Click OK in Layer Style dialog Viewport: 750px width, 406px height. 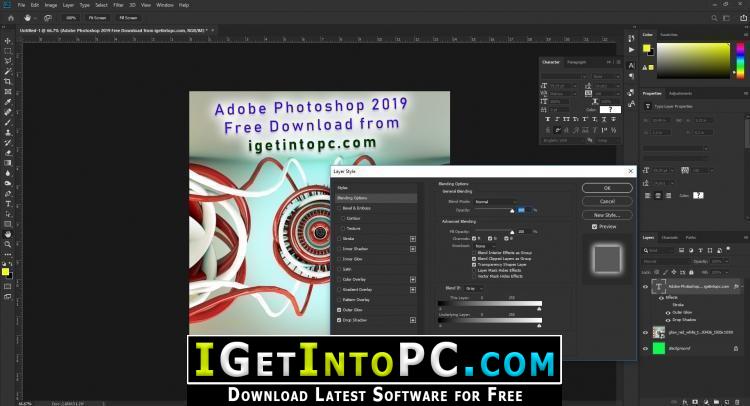coord(607,188)
